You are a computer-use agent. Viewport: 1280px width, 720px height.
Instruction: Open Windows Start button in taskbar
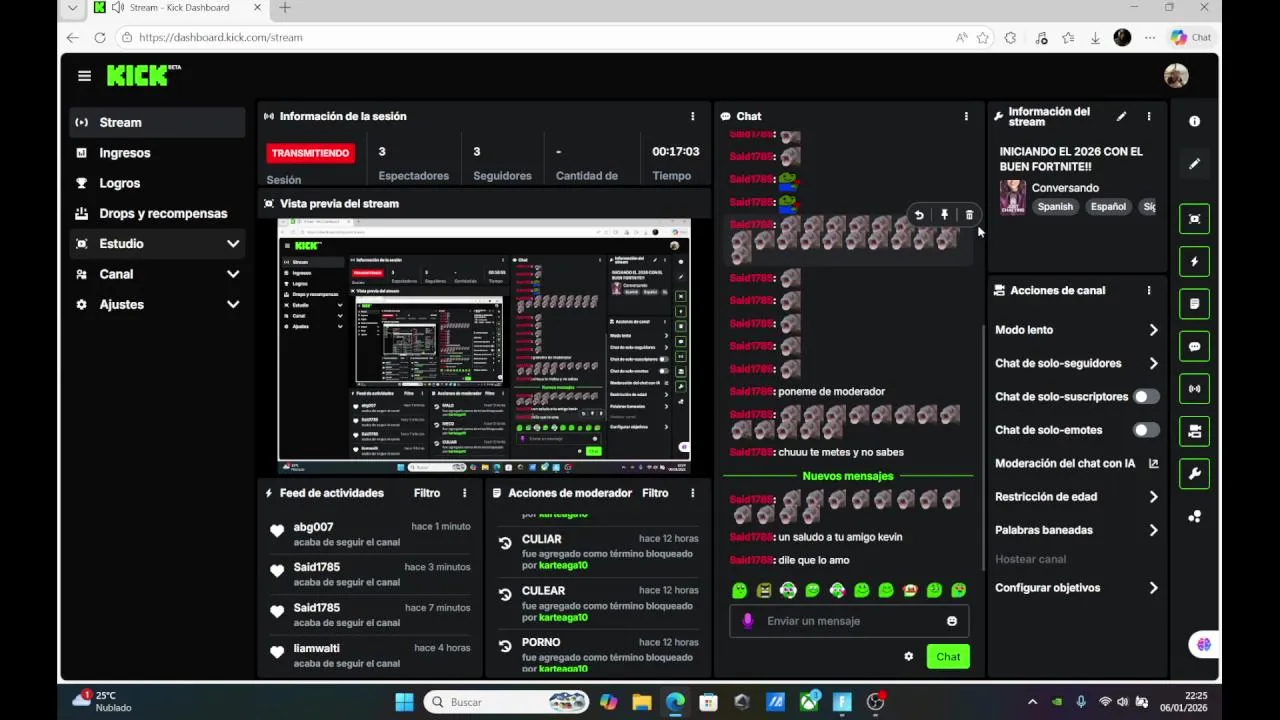(x=404, y=702)
